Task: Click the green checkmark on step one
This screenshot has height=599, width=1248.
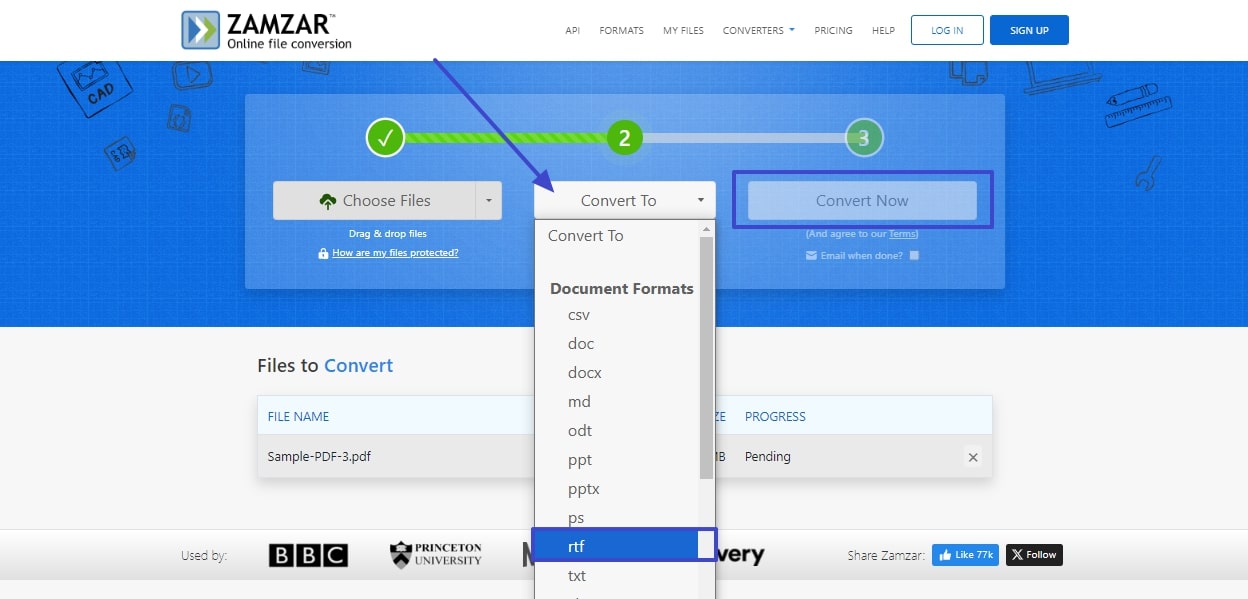Action: click(386, 137)
